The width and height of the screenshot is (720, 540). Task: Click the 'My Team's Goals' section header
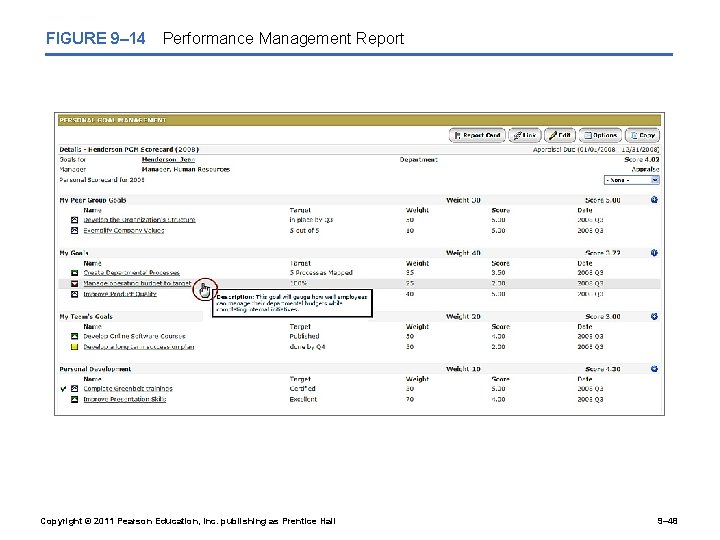pos(85,316)
